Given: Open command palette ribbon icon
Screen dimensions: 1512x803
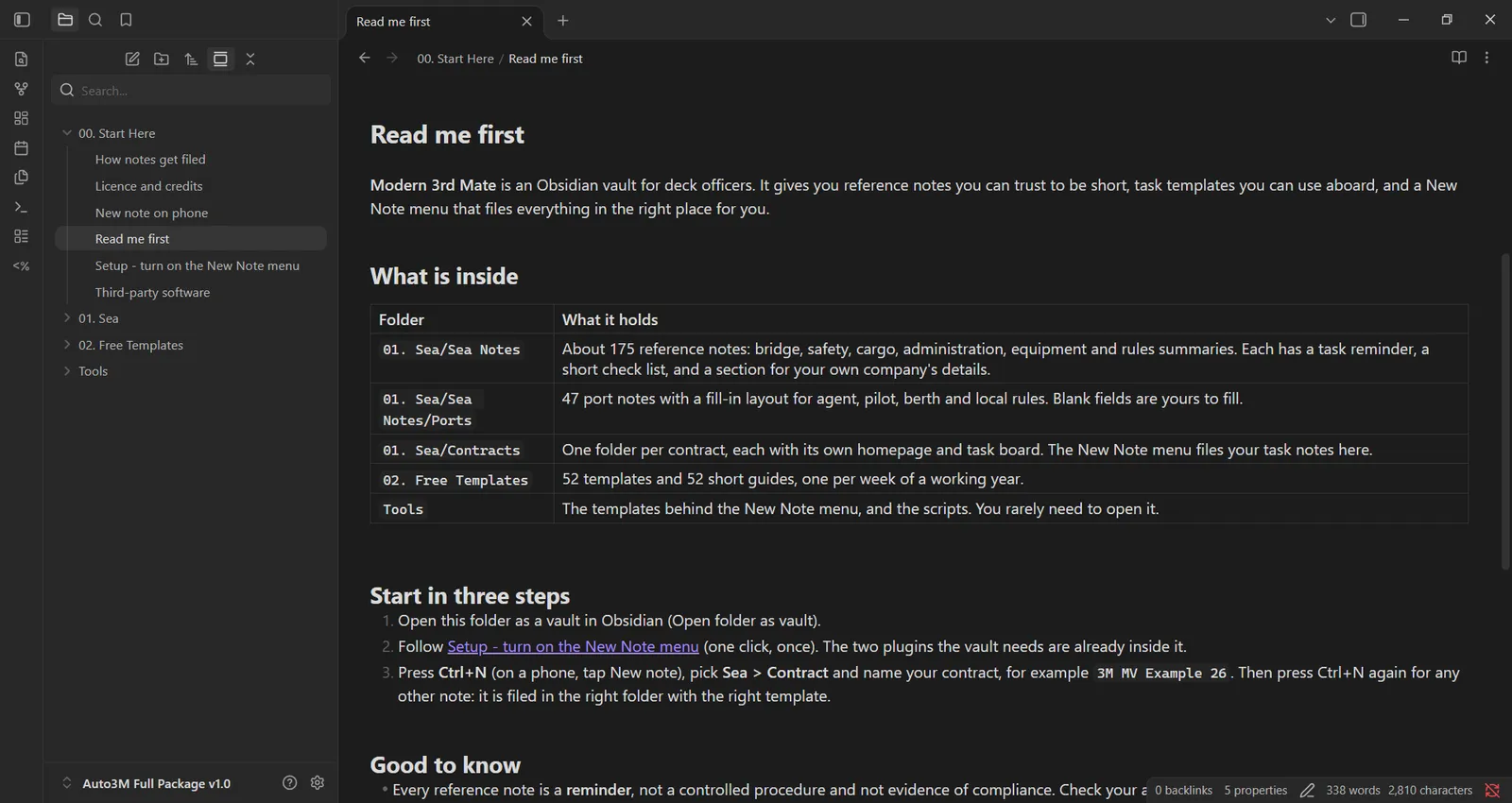Looking at the screenshot, I should click(x=21, y=207).
